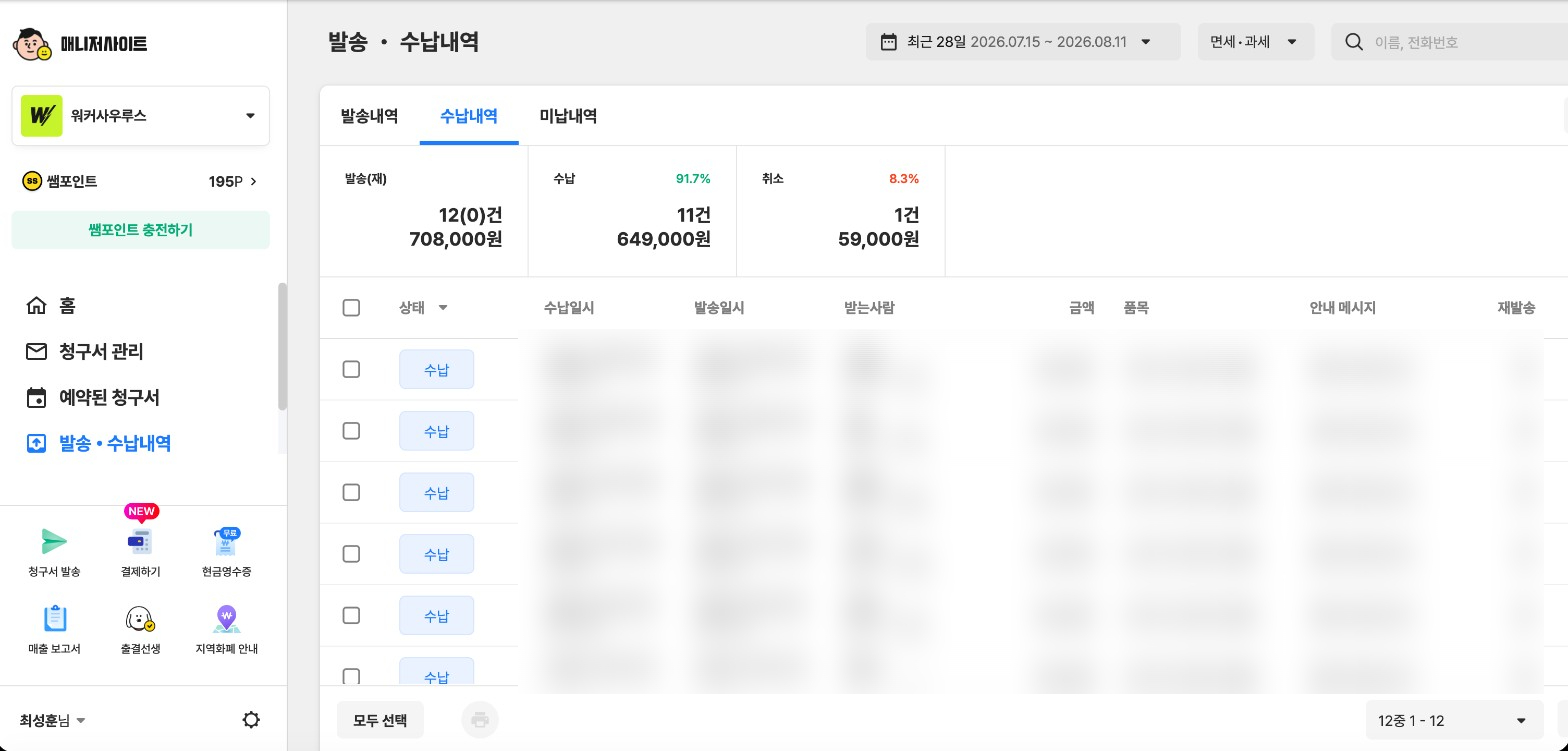
Task: Click the 안내 메시지 column header
Action: pyautogui.click(x=1343, y=308)
